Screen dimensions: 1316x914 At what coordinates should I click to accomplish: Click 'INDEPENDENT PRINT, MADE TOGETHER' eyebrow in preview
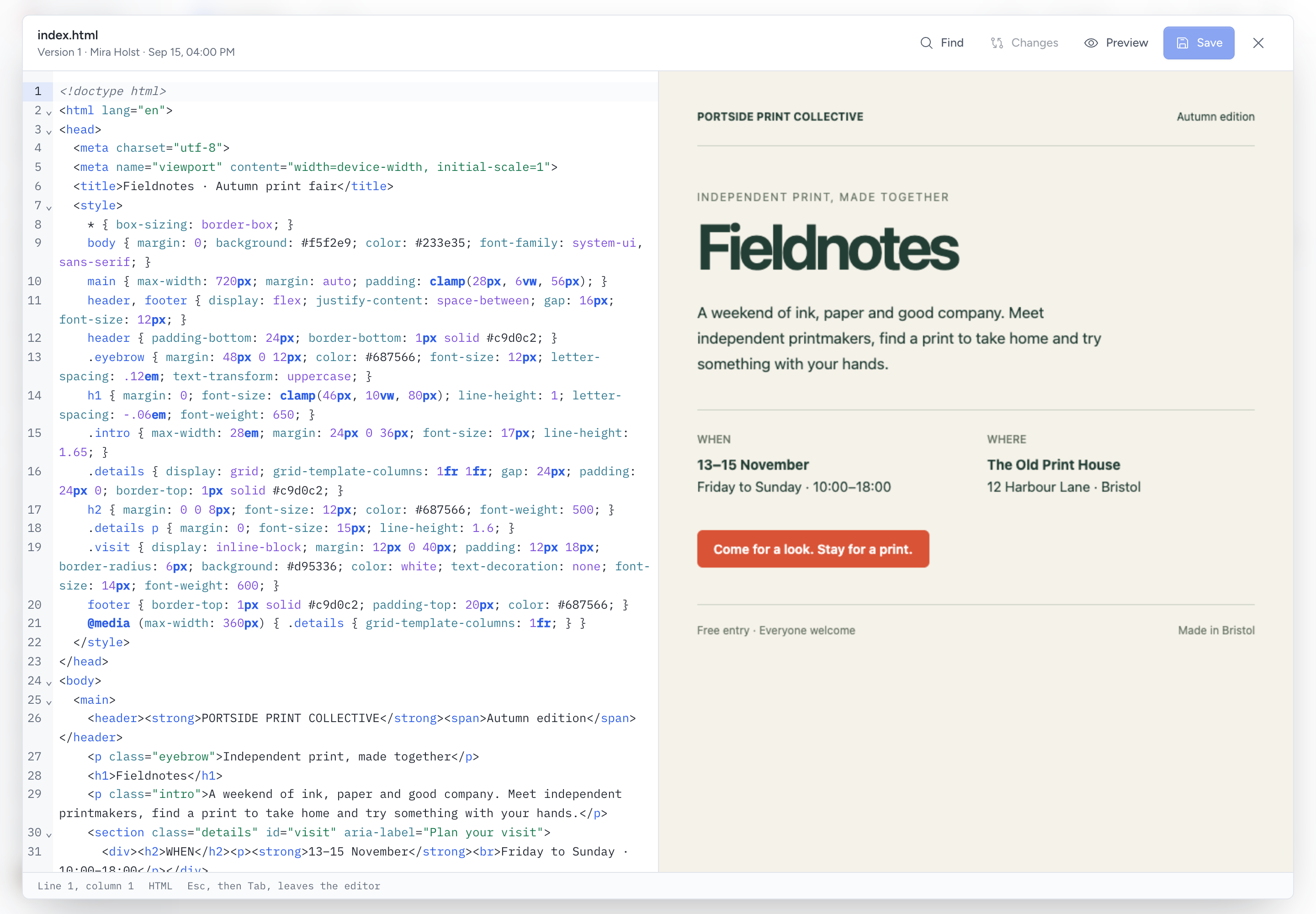(x=822, y=197)
